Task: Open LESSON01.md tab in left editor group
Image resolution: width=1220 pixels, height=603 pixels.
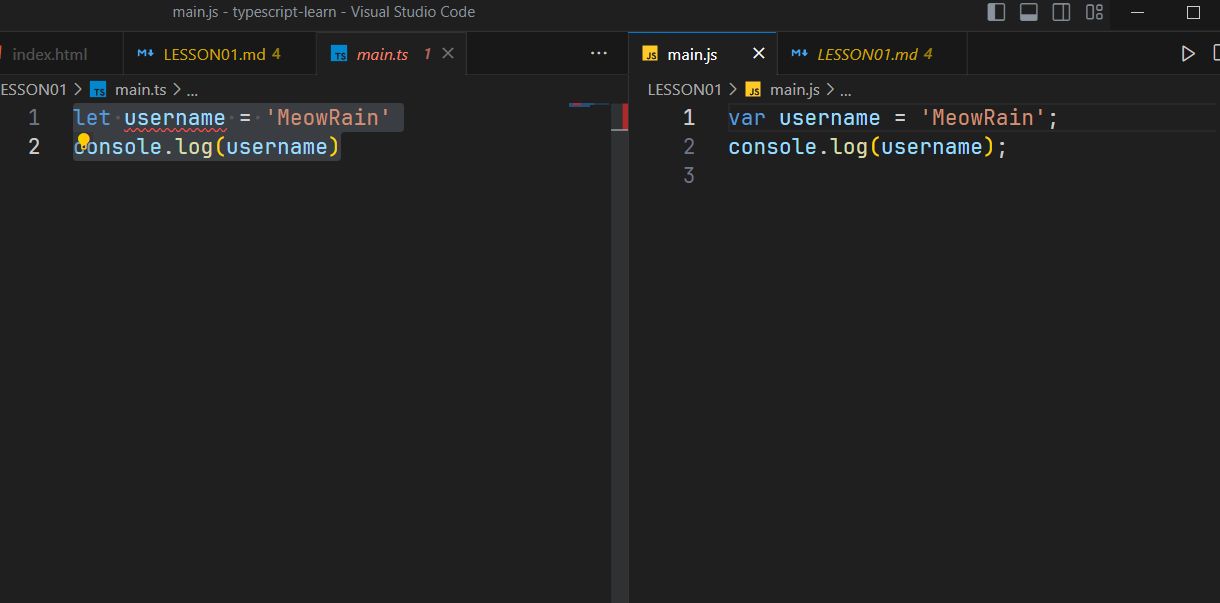Action: 214,54
